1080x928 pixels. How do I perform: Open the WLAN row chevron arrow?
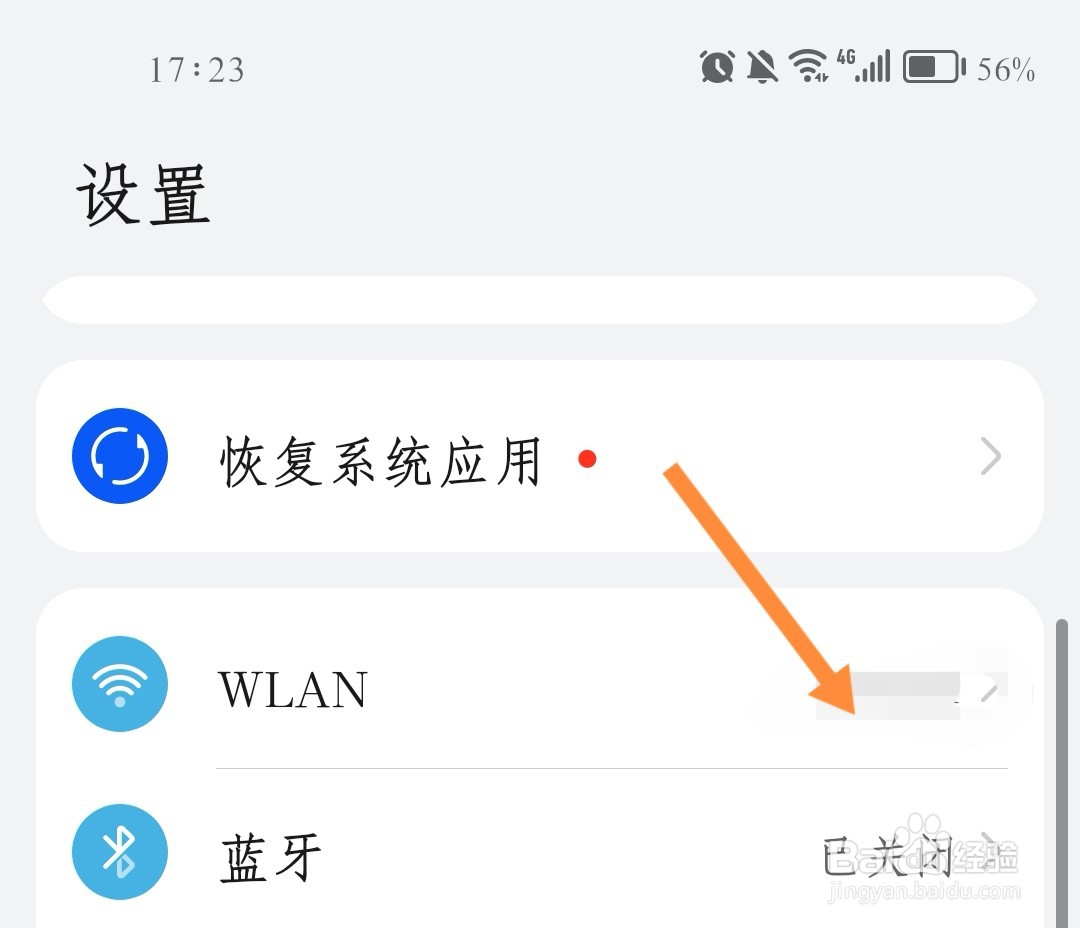pyautogui.click(x=989, y=688)
